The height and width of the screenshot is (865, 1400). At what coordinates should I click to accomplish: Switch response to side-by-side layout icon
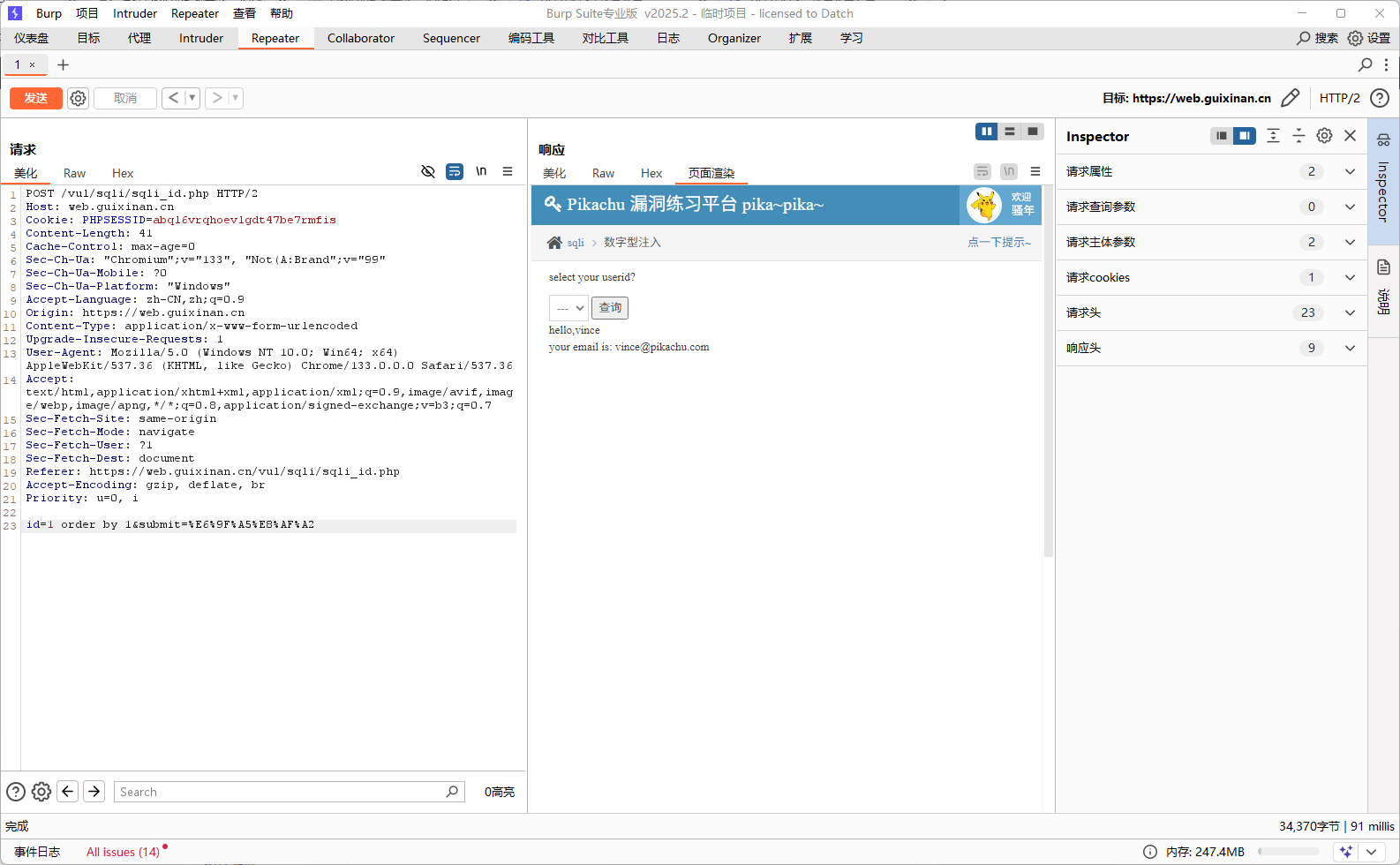tap(986, 132)
